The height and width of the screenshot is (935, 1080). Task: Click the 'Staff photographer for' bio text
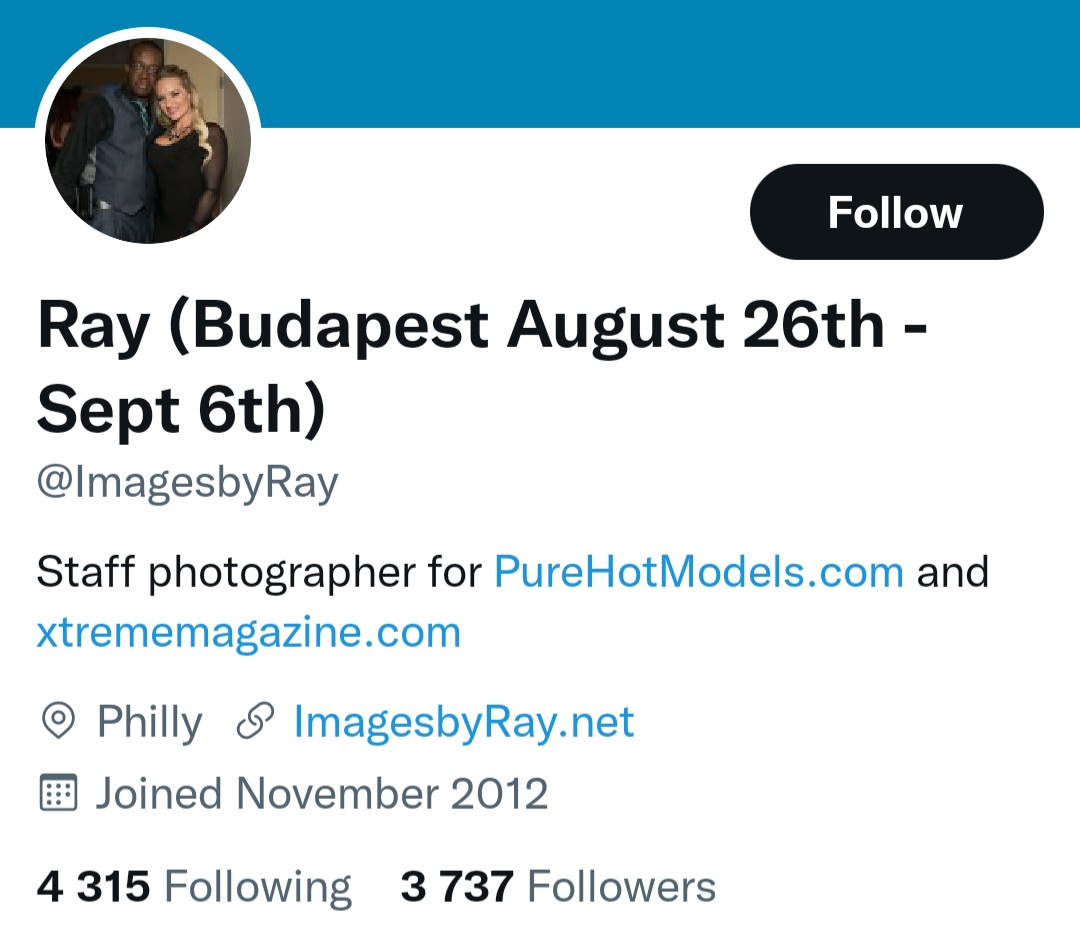pos(260,572)
